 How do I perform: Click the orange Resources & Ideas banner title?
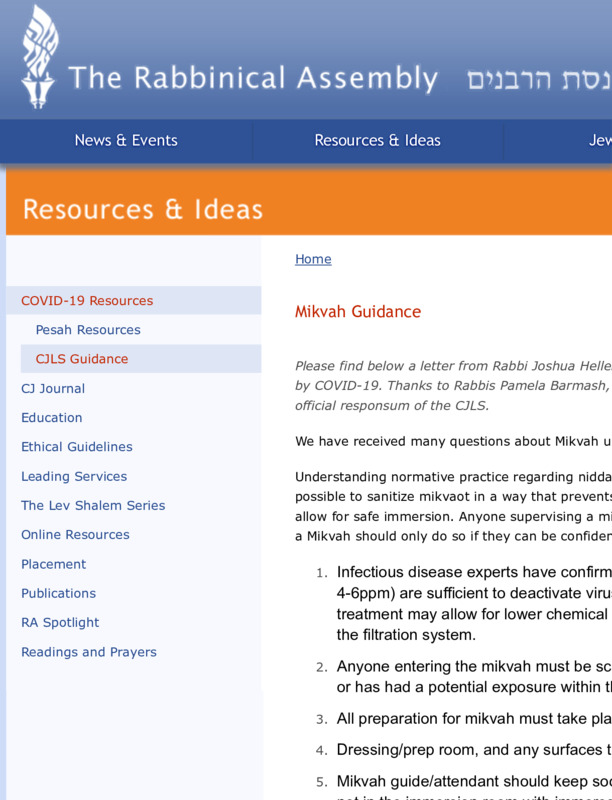[x=143, y=209]
